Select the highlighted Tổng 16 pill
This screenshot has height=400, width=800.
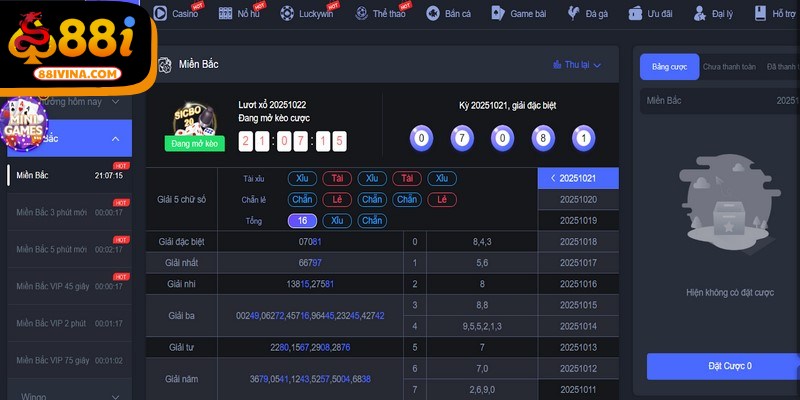coord(302,220)
